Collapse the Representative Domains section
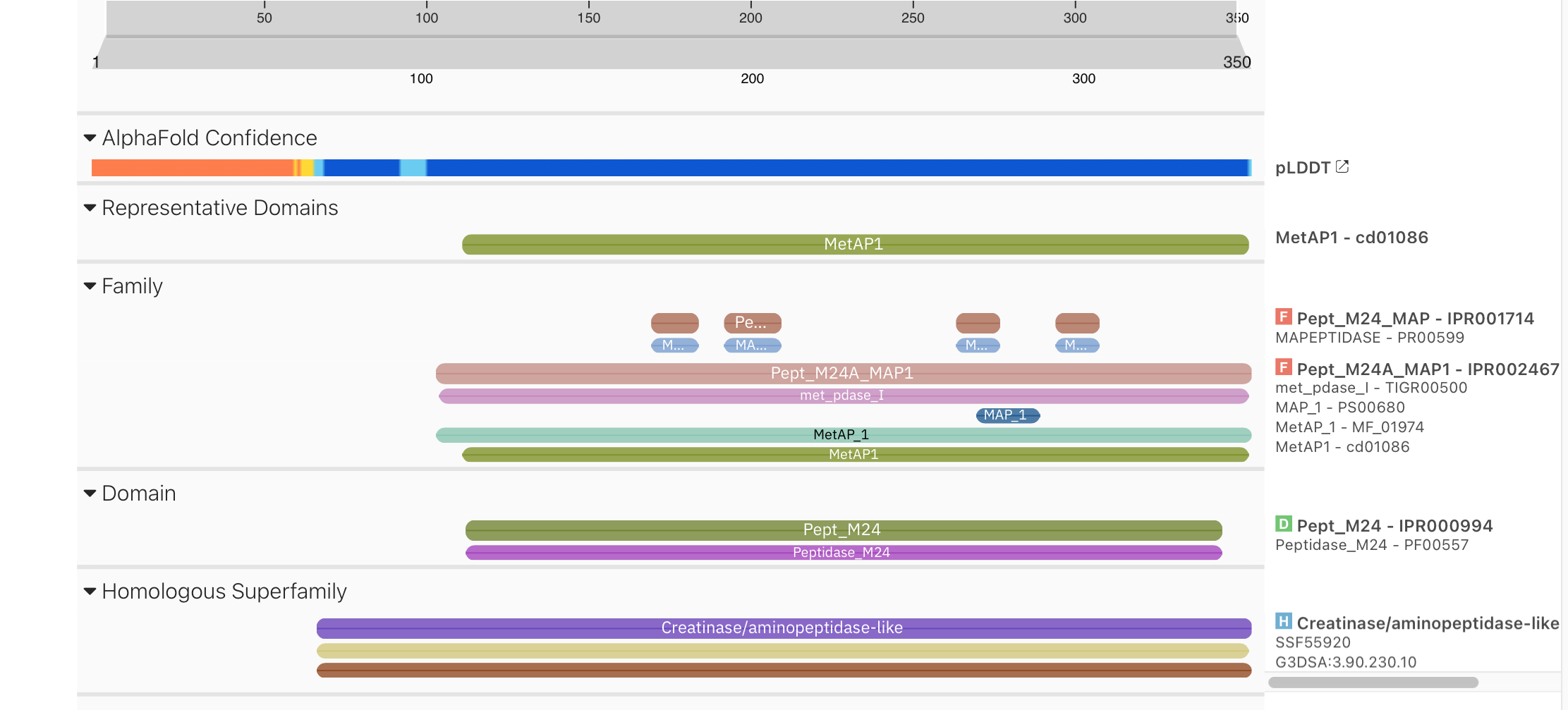 tap(90, 208)
